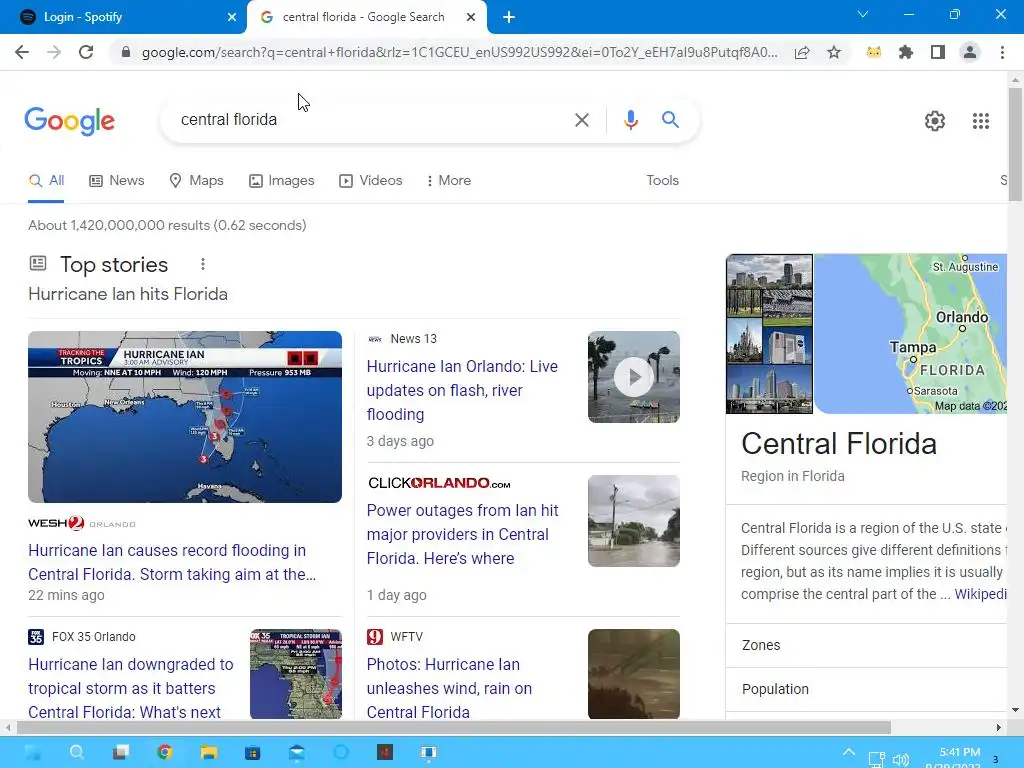The image size is (1024, 768).
Task: Open the Google apps grid
Action: click(x=981, y=121)
